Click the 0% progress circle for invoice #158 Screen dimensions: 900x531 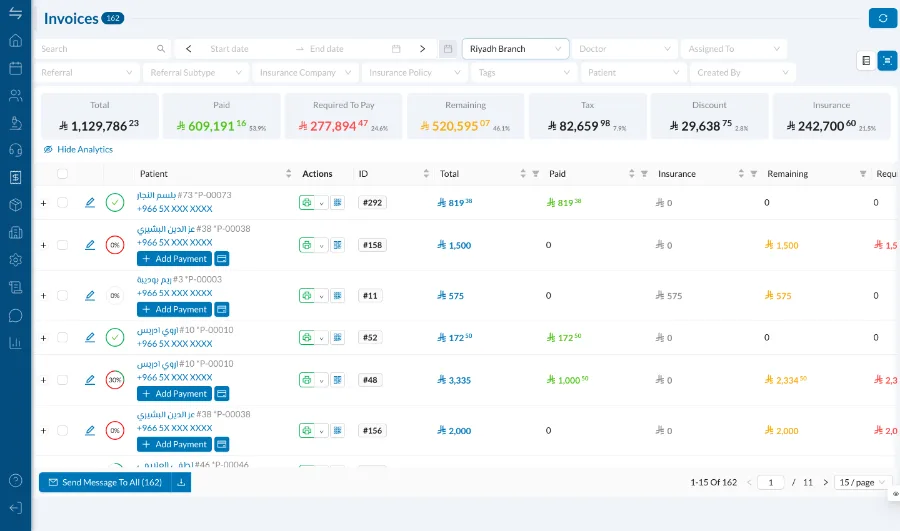(115, 245)
